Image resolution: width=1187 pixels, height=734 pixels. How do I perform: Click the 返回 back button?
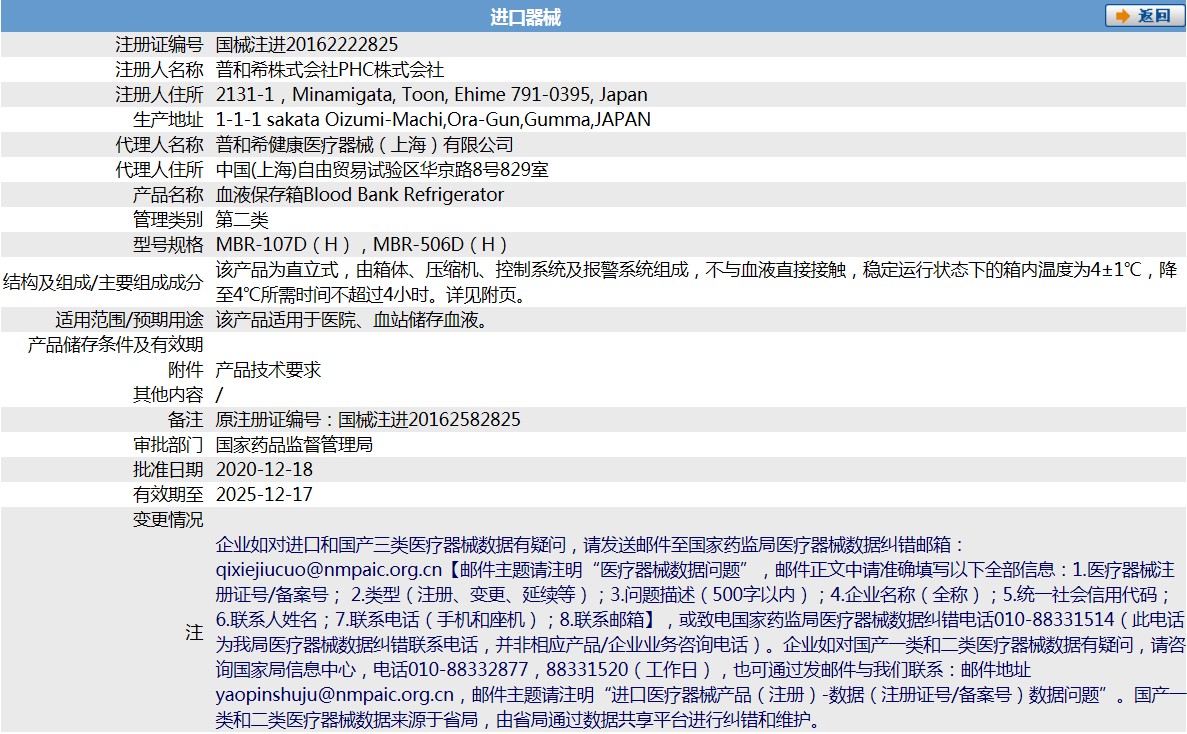click(1144, 16)
